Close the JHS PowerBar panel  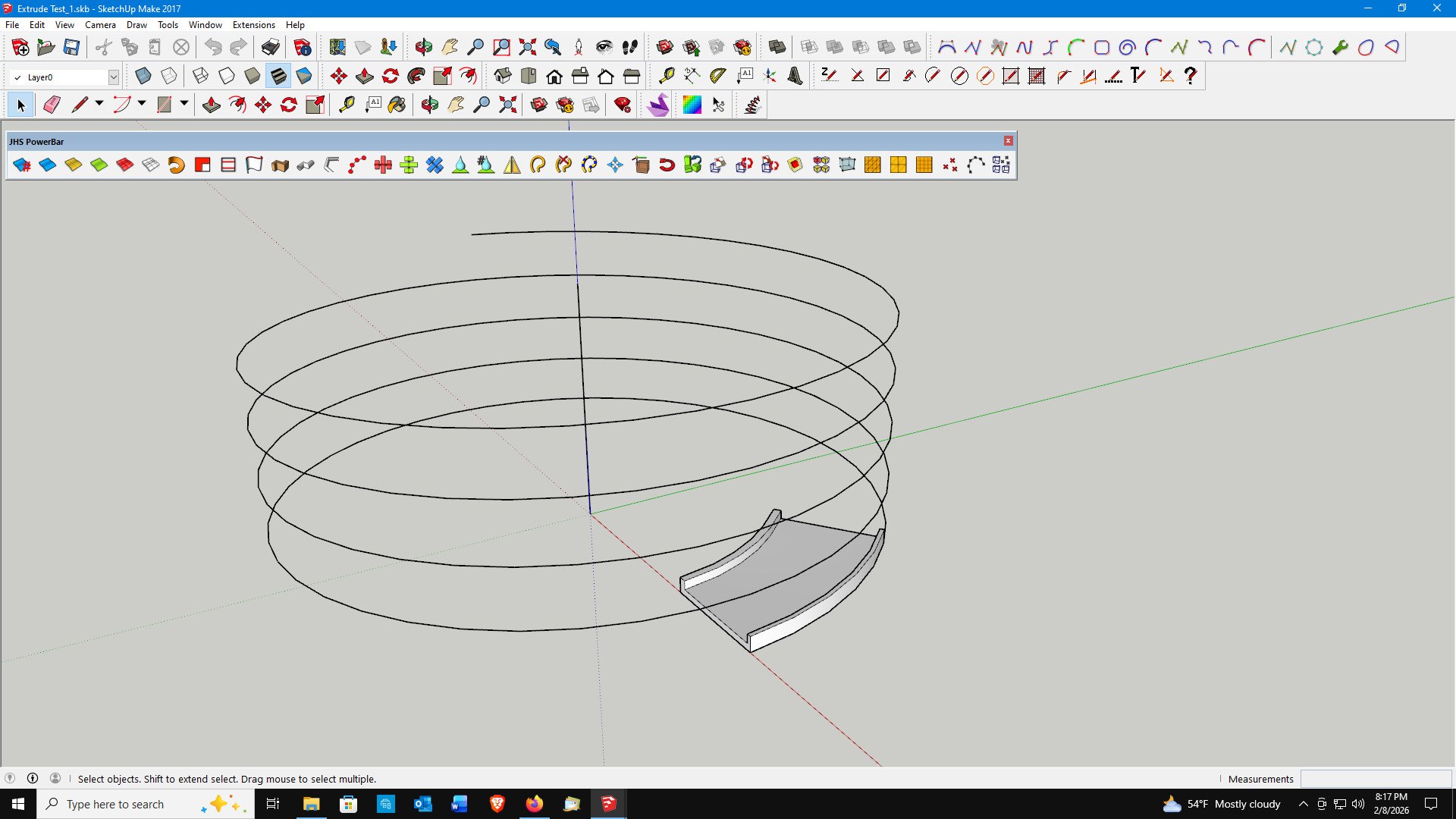[1008, 141]
